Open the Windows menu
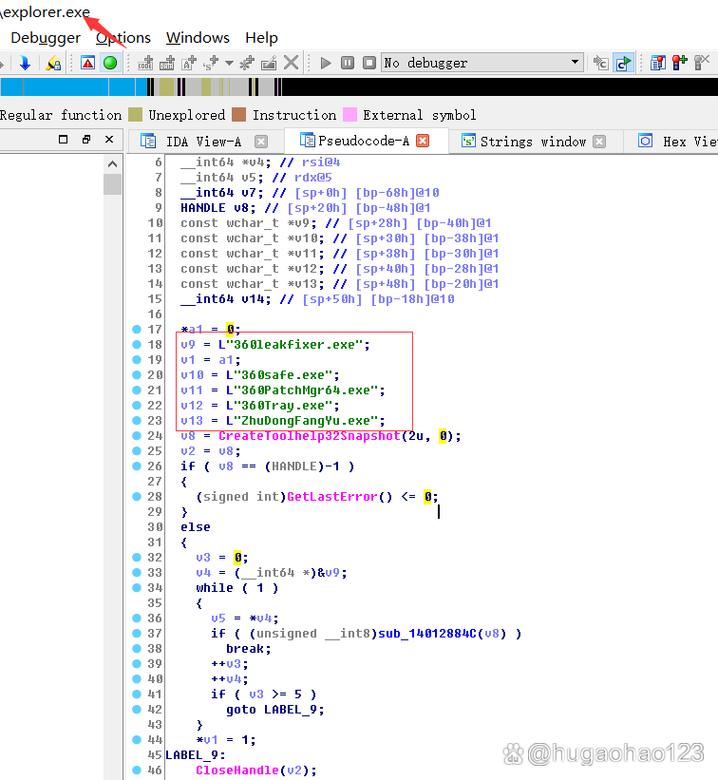The image size is (718, 780). point(197,38)
